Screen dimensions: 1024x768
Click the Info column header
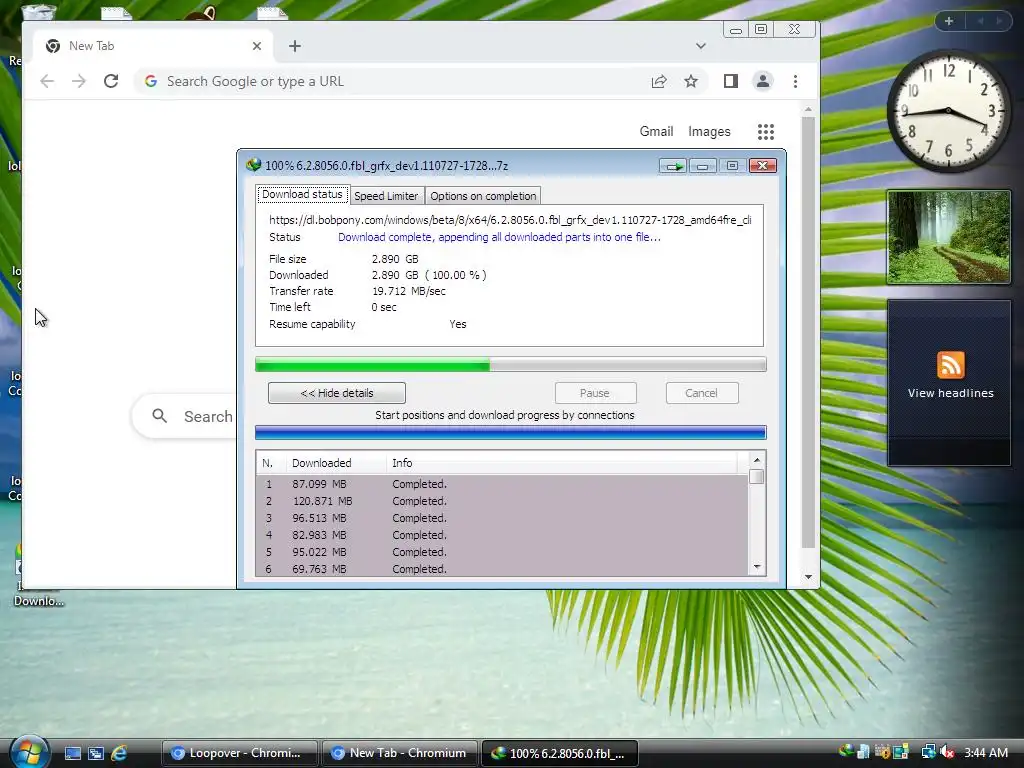click(x=562, y=463)
